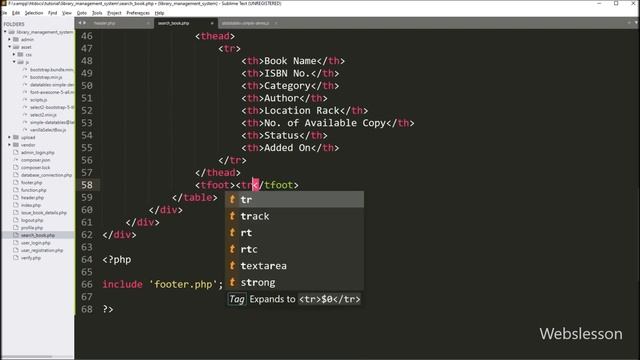The width and height of the screenshot is (640, 360).
Task: Close the search_book.php tab
Action: point(212,23)
